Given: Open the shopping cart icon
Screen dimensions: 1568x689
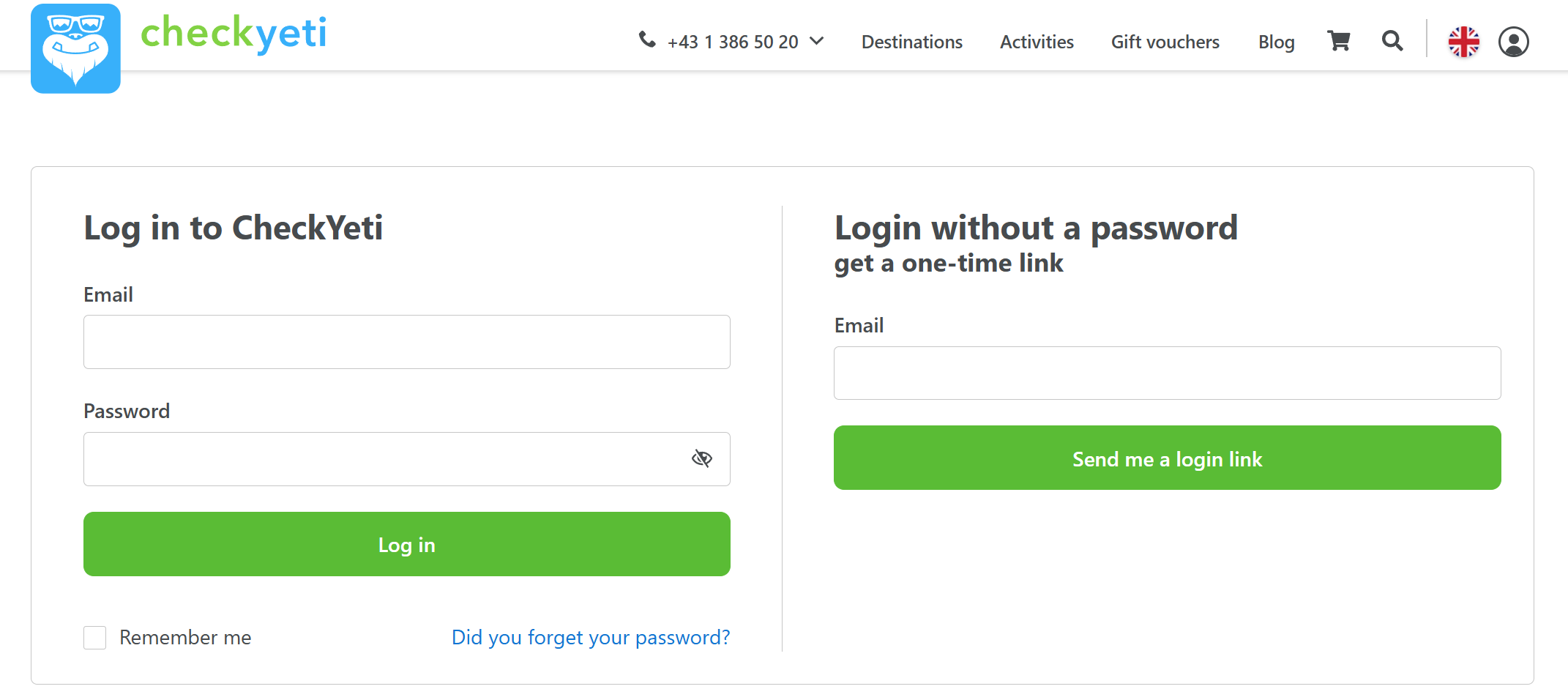Looking at the screenshot, I should click(1339, 41).
